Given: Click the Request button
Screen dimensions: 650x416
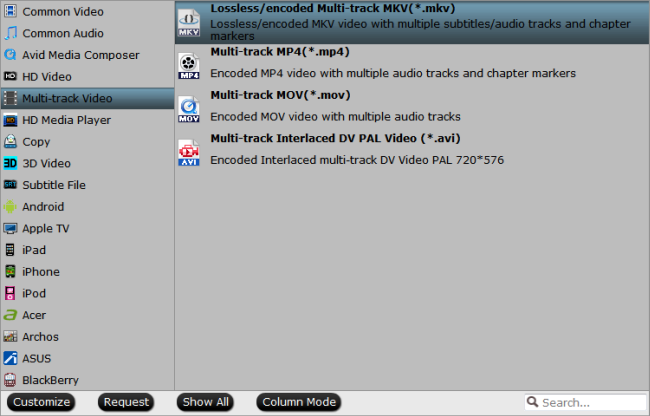Looking at the screenshot, I should click(x=126, y=402).
